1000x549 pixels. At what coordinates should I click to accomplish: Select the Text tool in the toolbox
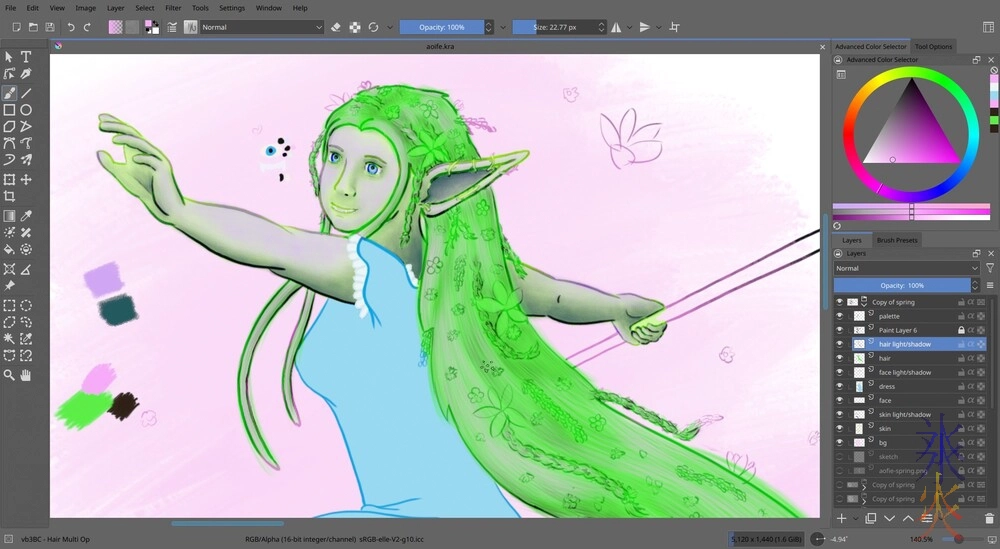coord(26,57)
